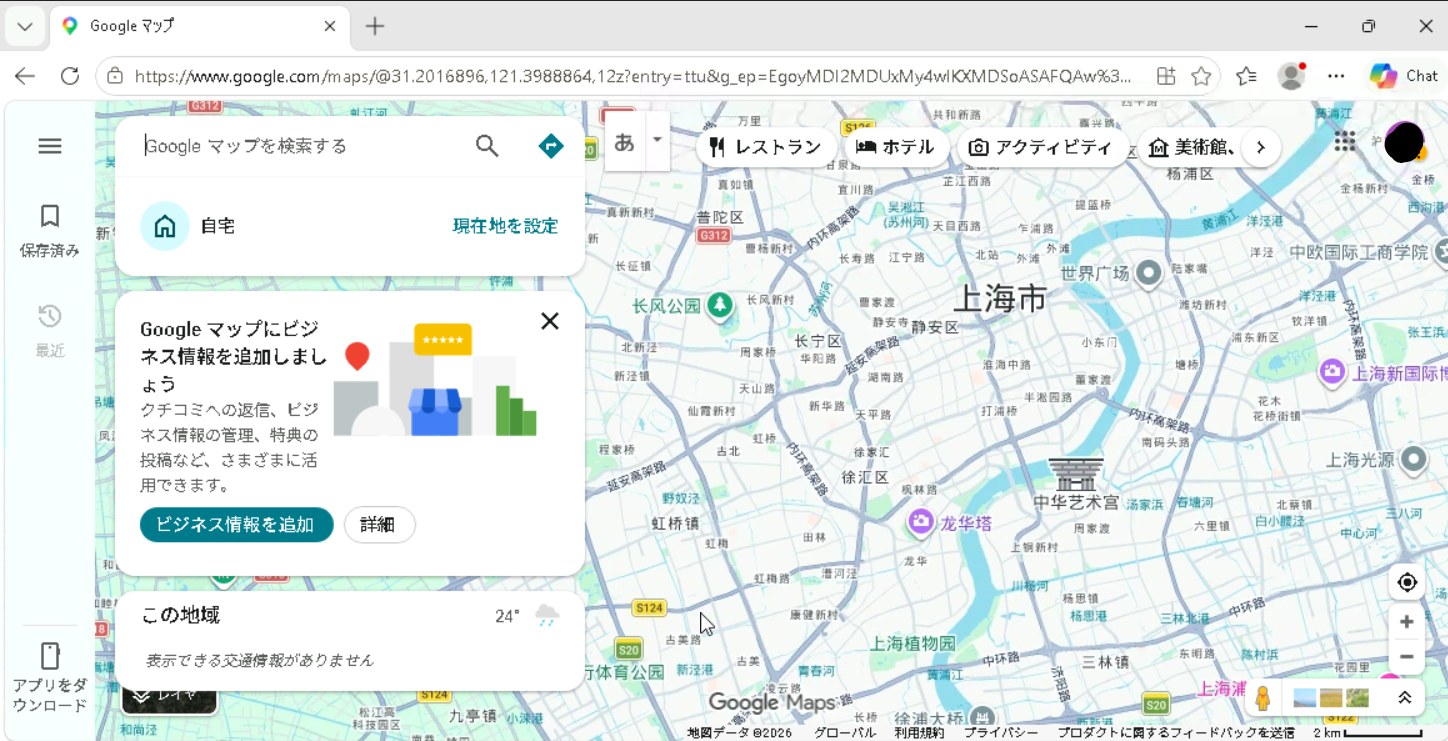Image resolution: width=1448 pixels, height=741 pixels.
Task: Click the 世界广场 map pin
Action: click(1149, 271)
